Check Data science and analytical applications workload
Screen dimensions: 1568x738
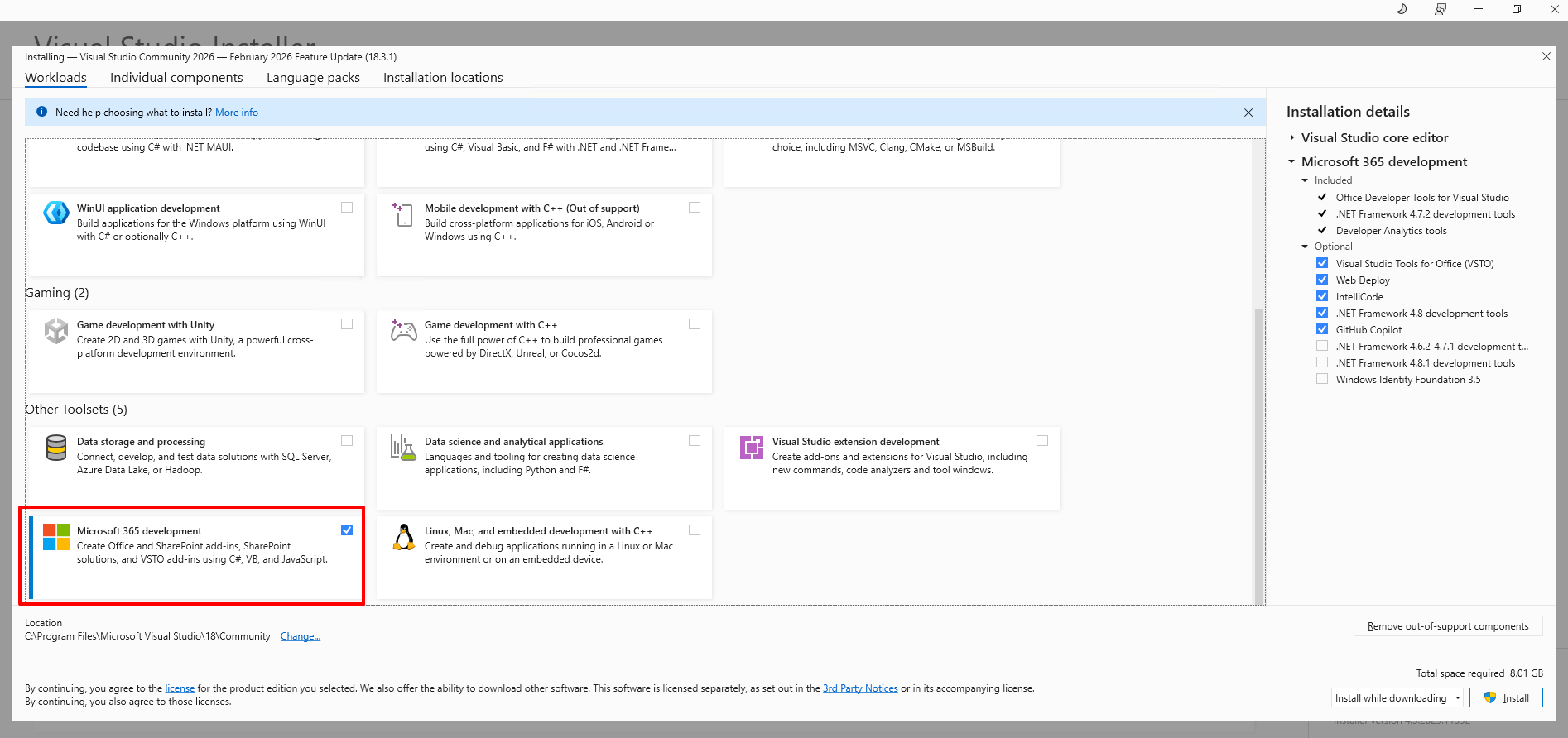(695, 441)
